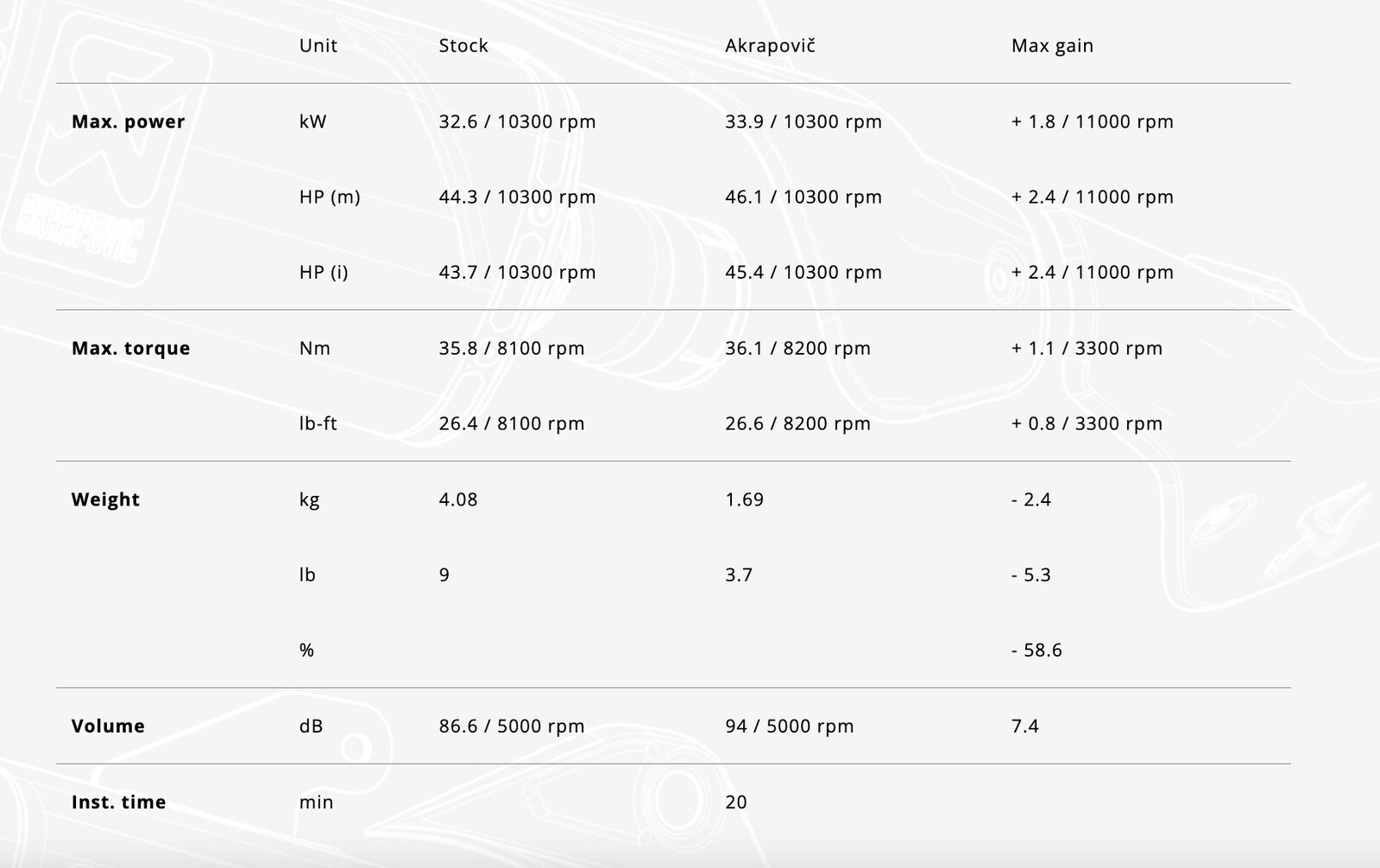Click the Max gain column header
Image resolution: width=1380 pixels, height=868 pixels.
tap(1052, 46)
